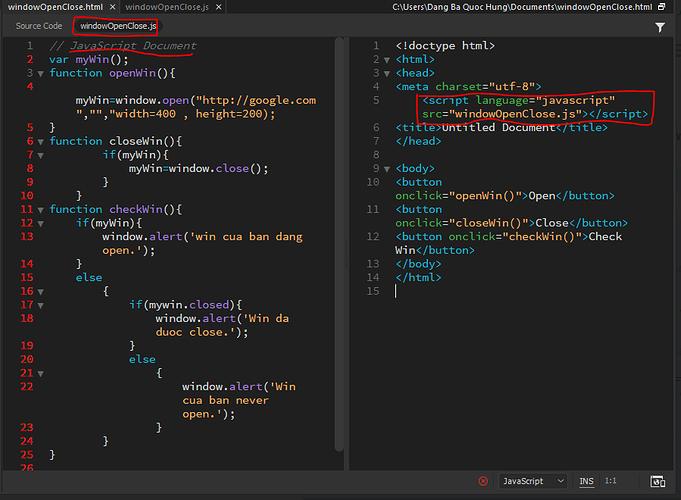
Task: Collapse the if(mywin.closed) block on line 17
Action: pyautogui.click(x=40, y=305)
